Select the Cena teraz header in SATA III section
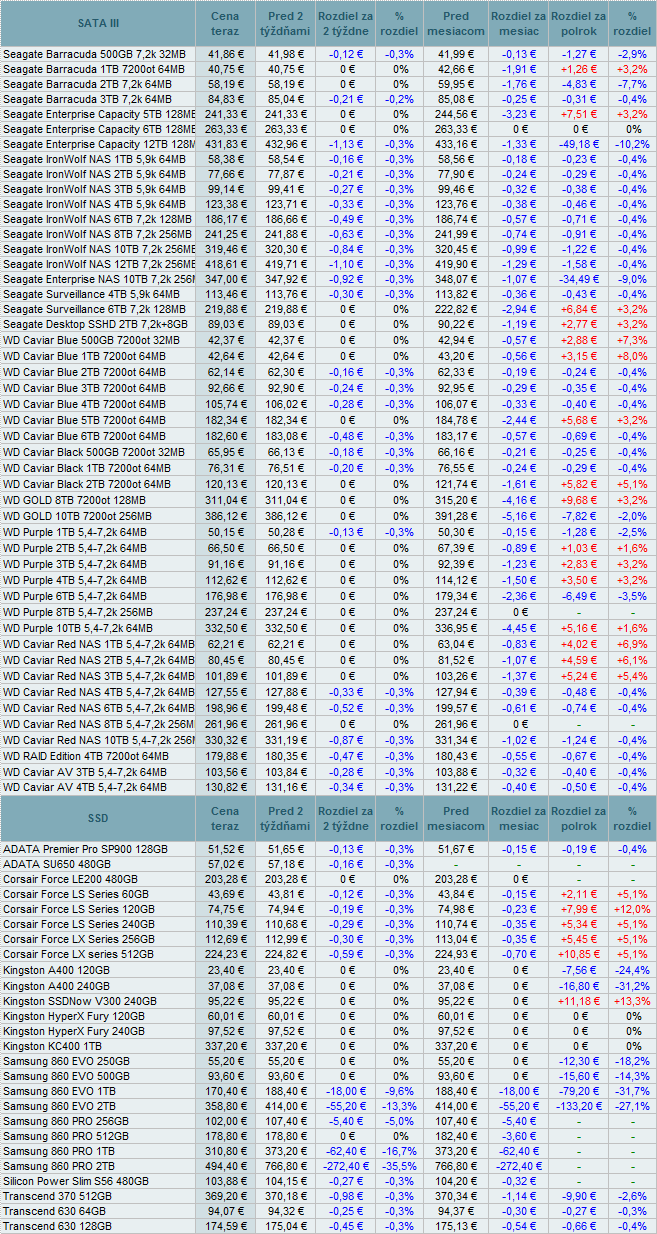 click(x=225, y=22)
